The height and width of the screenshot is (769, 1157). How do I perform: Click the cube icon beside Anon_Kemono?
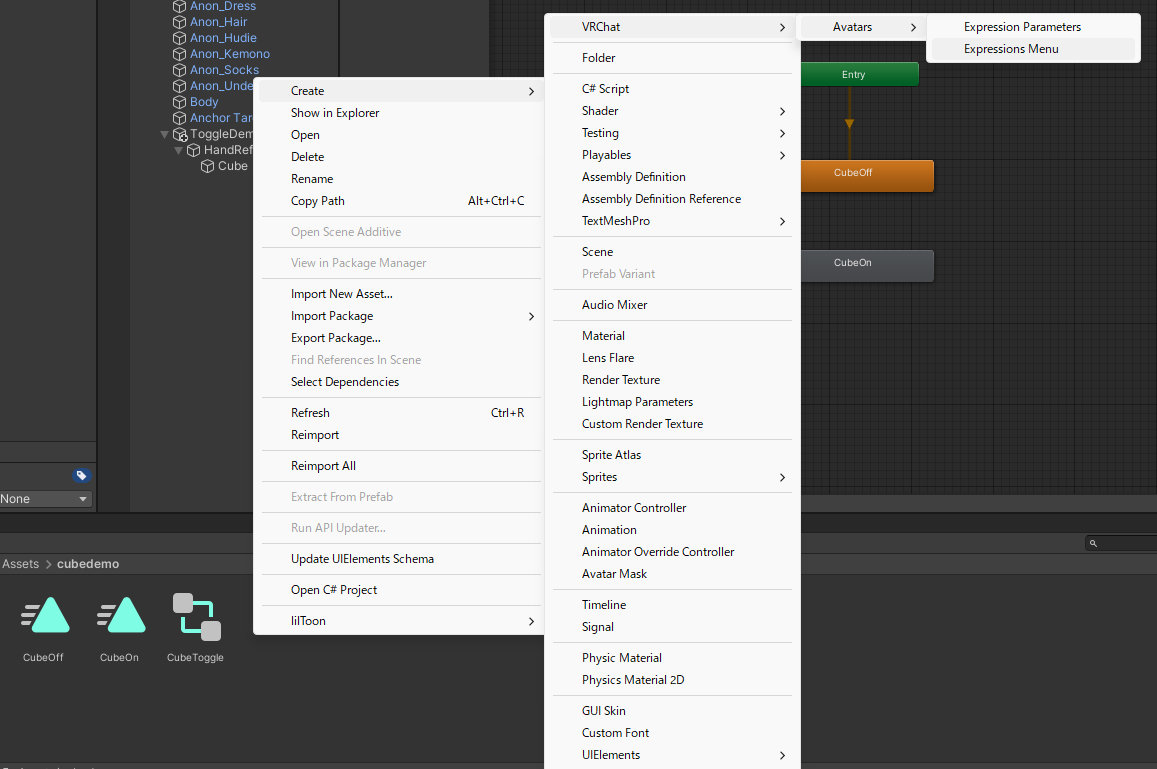pos(179,54)
